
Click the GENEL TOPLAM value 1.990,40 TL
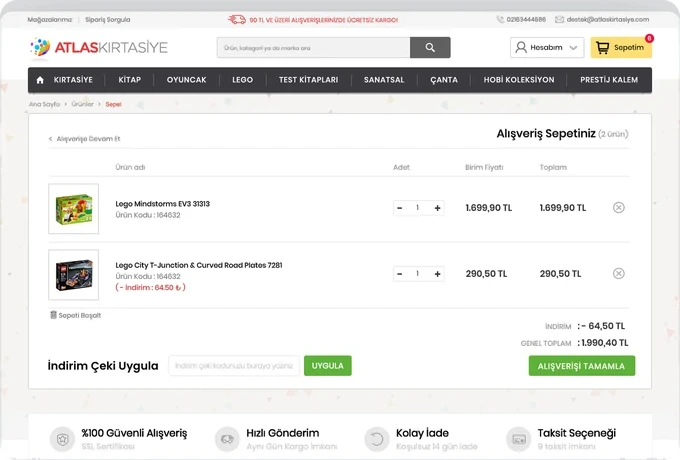pyautogui.click(x=605, y=343)
